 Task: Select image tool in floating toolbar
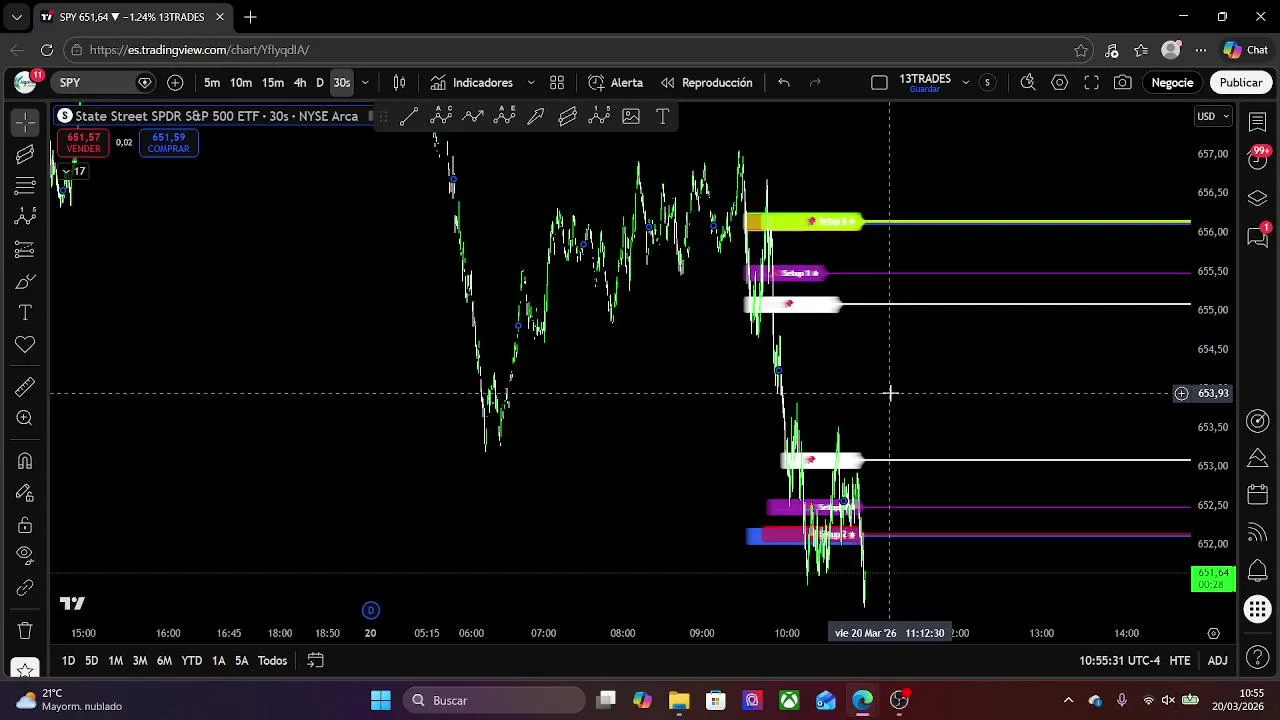(x=631, y=117)
